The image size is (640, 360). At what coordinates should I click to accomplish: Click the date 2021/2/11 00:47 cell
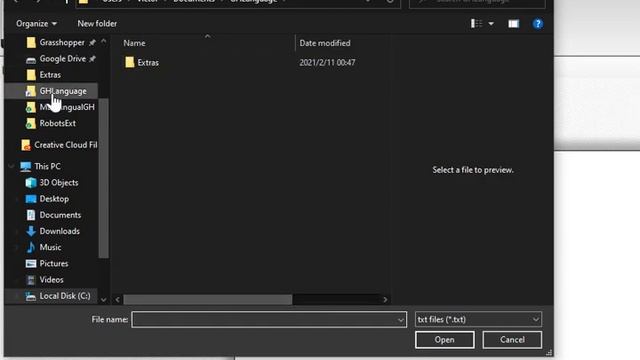point(327,62)
